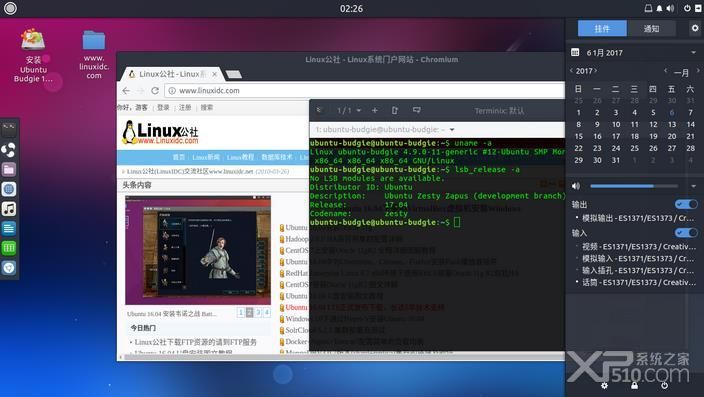Screen dimensions: 704x397
Task: Open Linux新闻 in the site navigation
Action: click(x=206, y=157)
